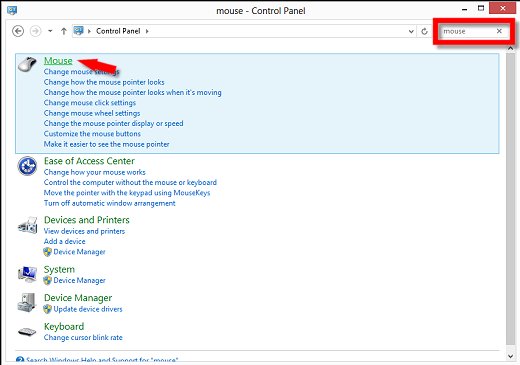The image size is (520, 365).
Task: Open the Keyboard heading link
Action: [x=64, y=326]
